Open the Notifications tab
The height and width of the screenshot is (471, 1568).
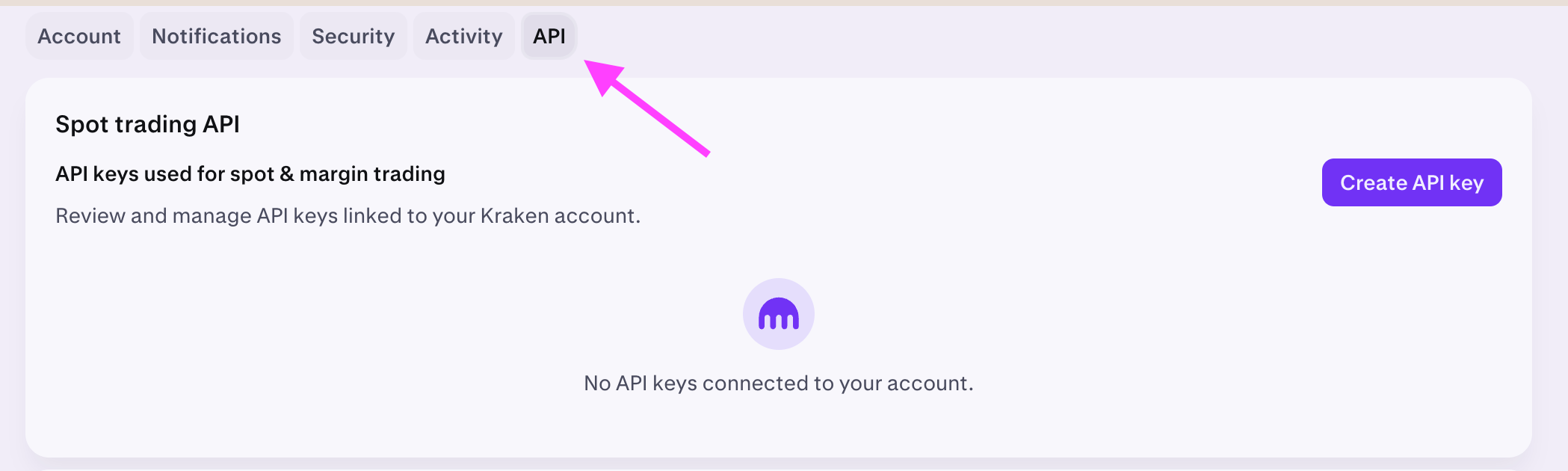pos(216,35)
